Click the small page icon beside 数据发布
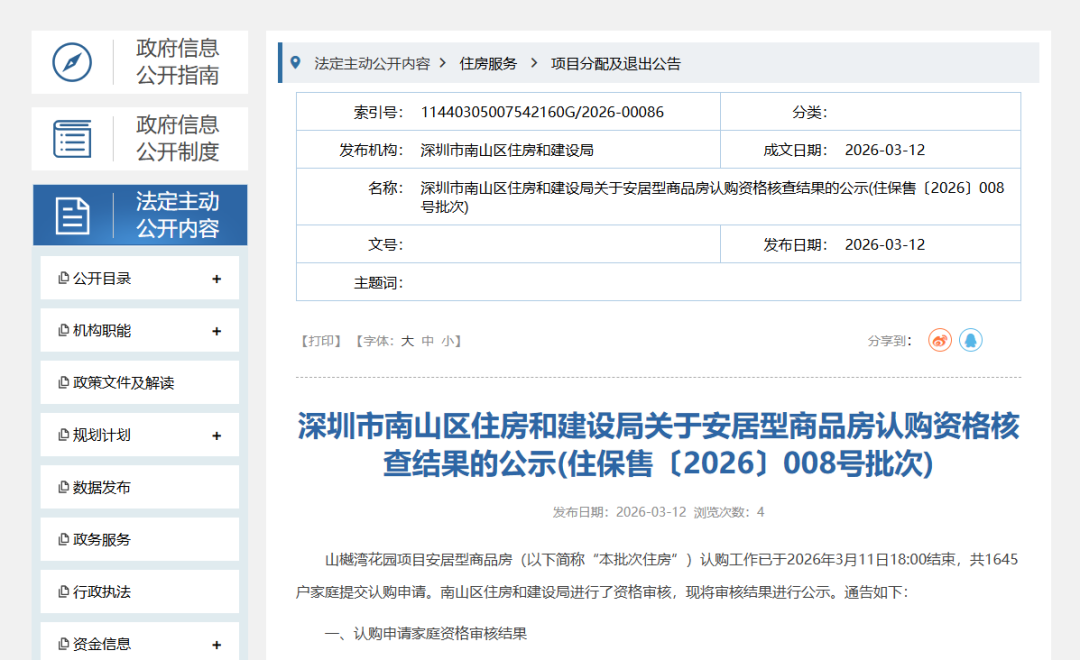1080x660 pixels. pyautogui.click(x=63, y=487)
